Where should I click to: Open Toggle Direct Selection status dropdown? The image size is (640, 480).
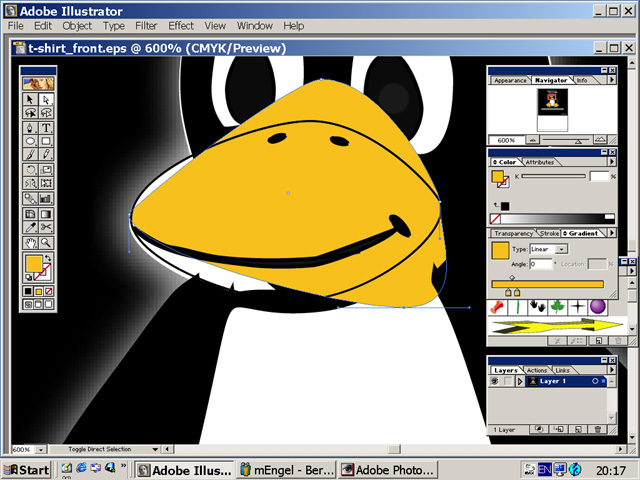pos(155,449)
